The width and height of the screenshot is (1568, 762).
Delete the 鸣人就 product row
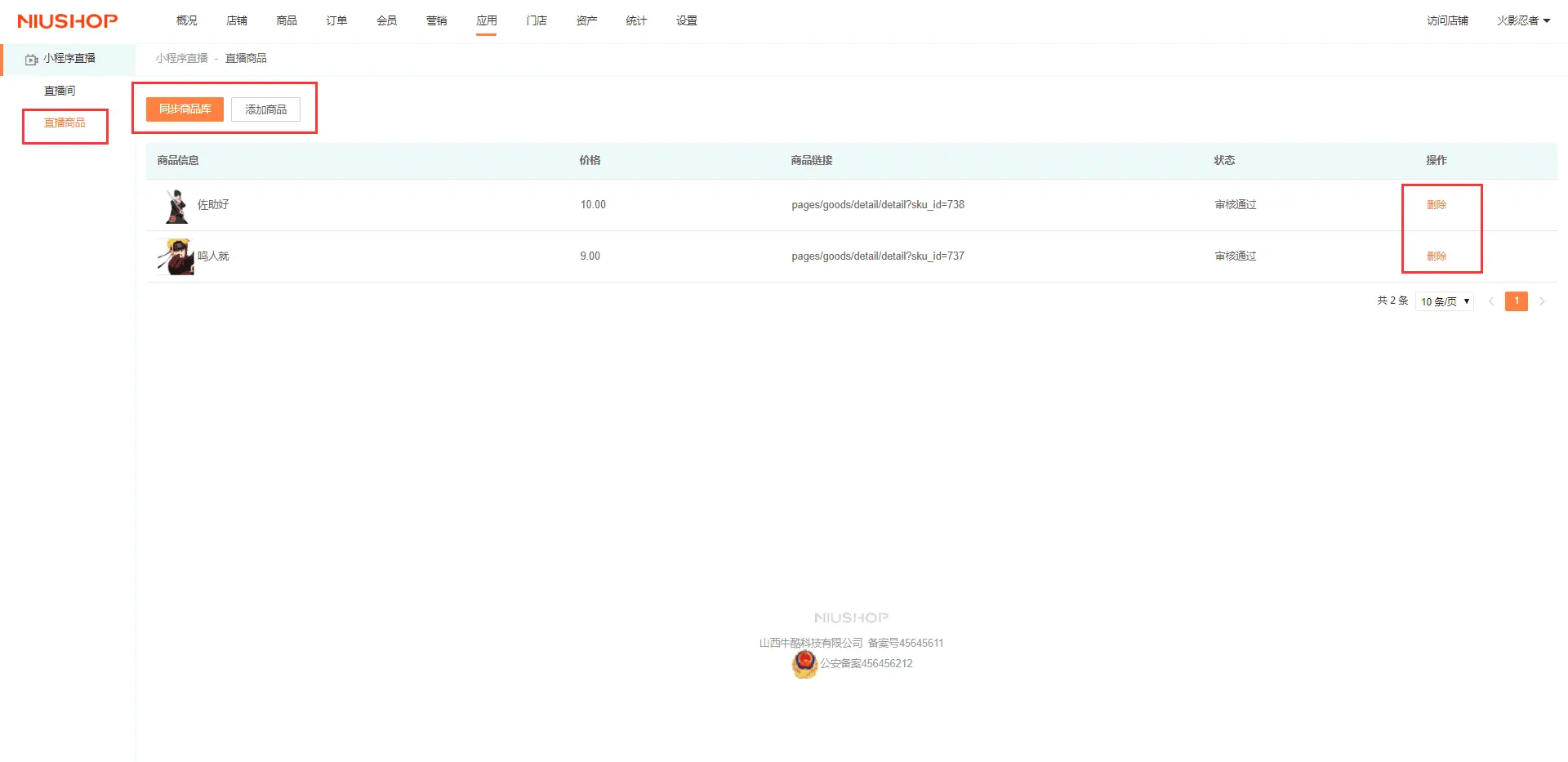[1436, 256]
